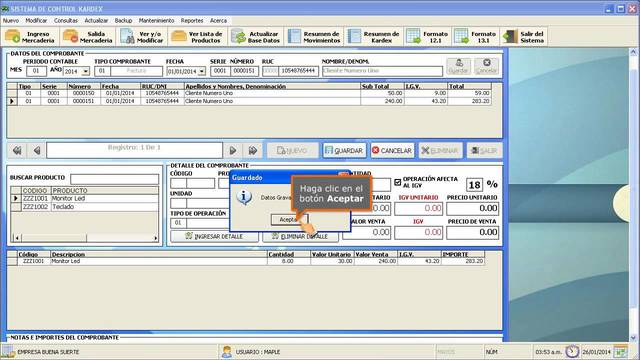Click the calendar icon after the date
This screenshot has height=360, width=640.
tap(620, 351)
